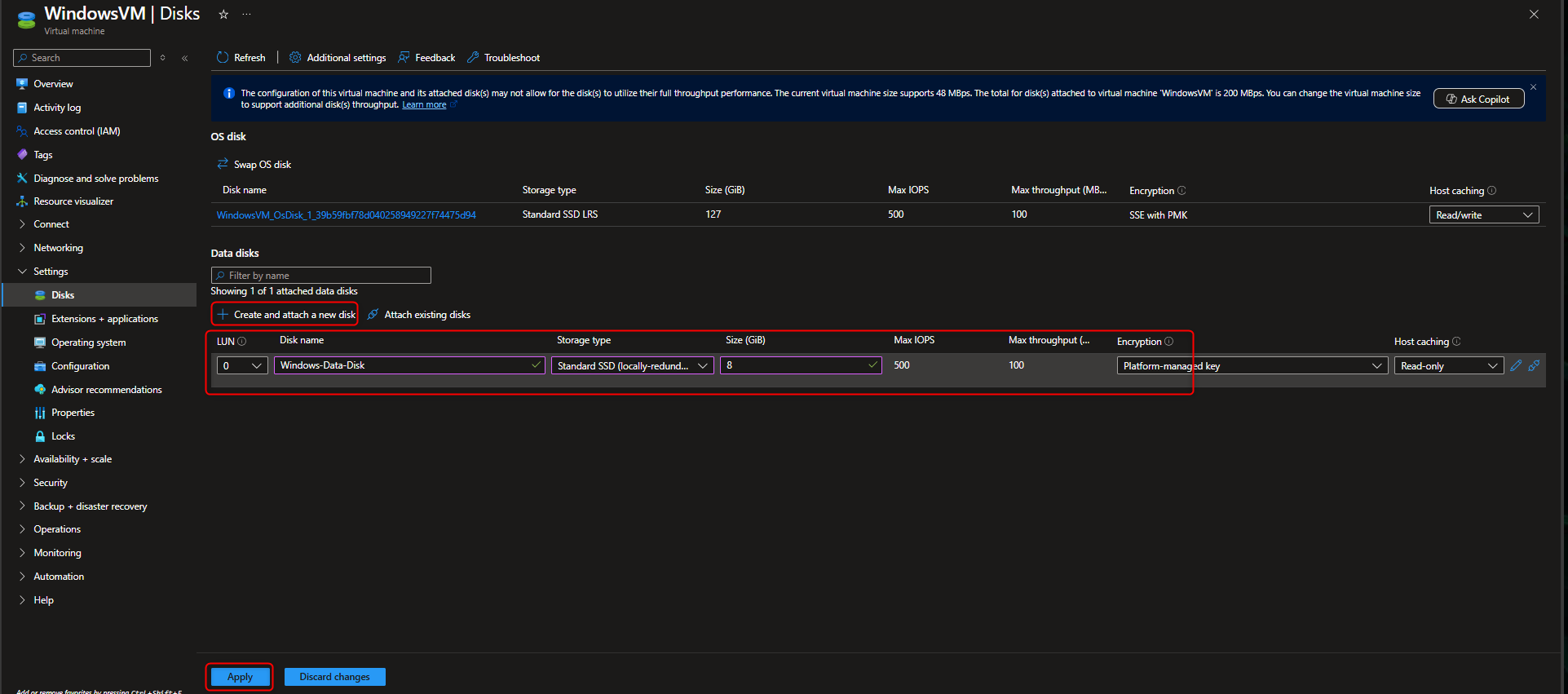
Task: Click the Ask Copilot button
Action: [1478, 99]
